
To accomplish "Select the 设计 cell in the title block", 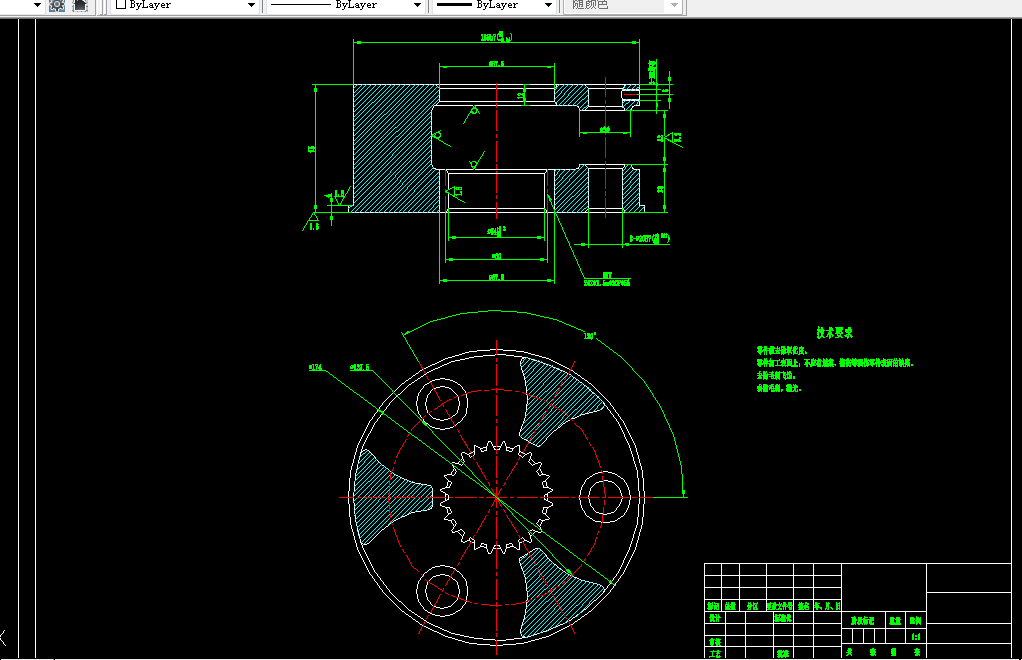I will click(x=714, y=618).
